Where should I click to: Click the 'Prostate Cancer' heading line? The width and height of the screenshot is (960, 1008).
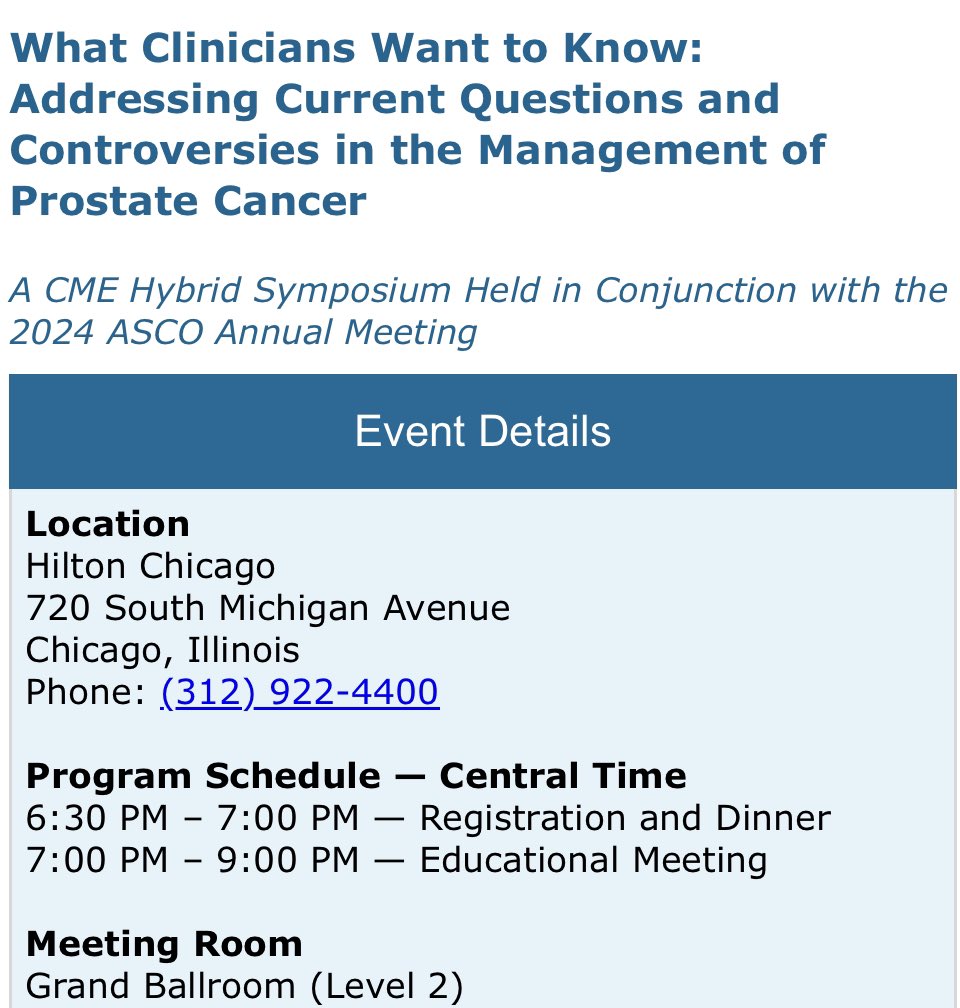188,201
